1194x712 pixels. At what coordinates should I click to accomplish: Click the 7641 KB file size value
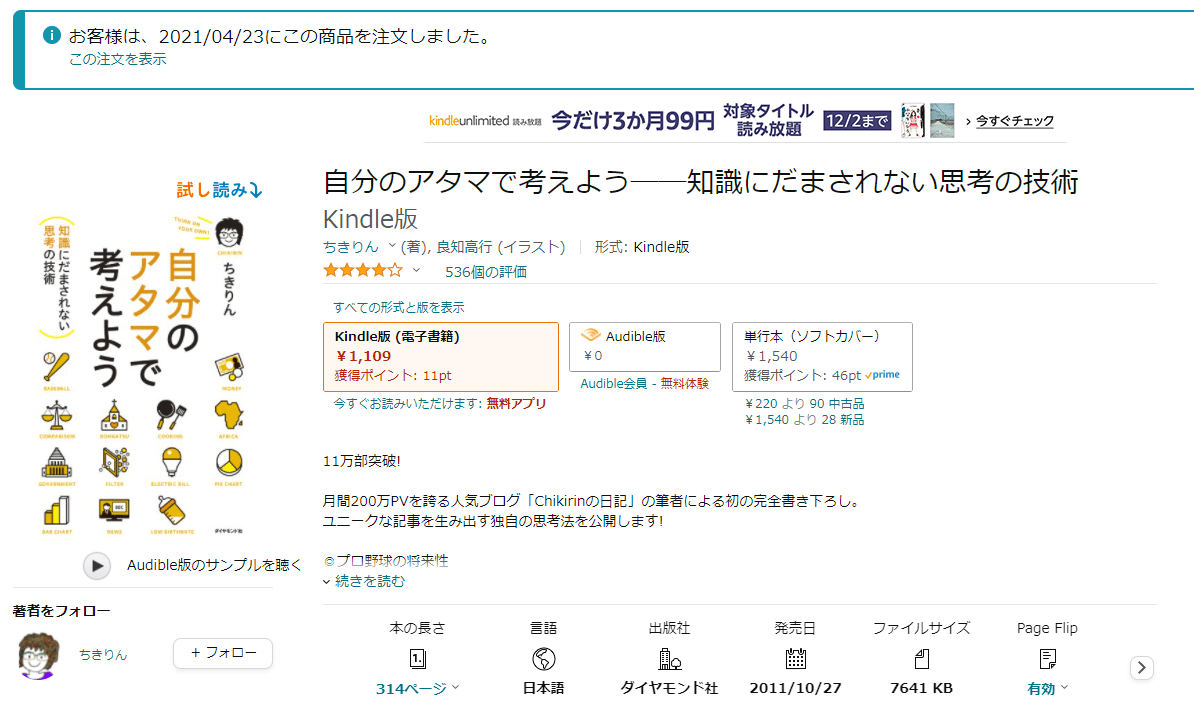coord(921,688)
